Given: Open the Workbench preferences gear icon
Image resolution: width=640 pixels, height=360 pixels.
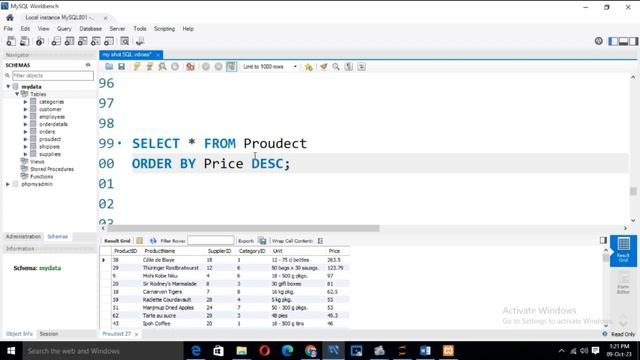Looking at the screenshot, I should (x=598, y=41).
